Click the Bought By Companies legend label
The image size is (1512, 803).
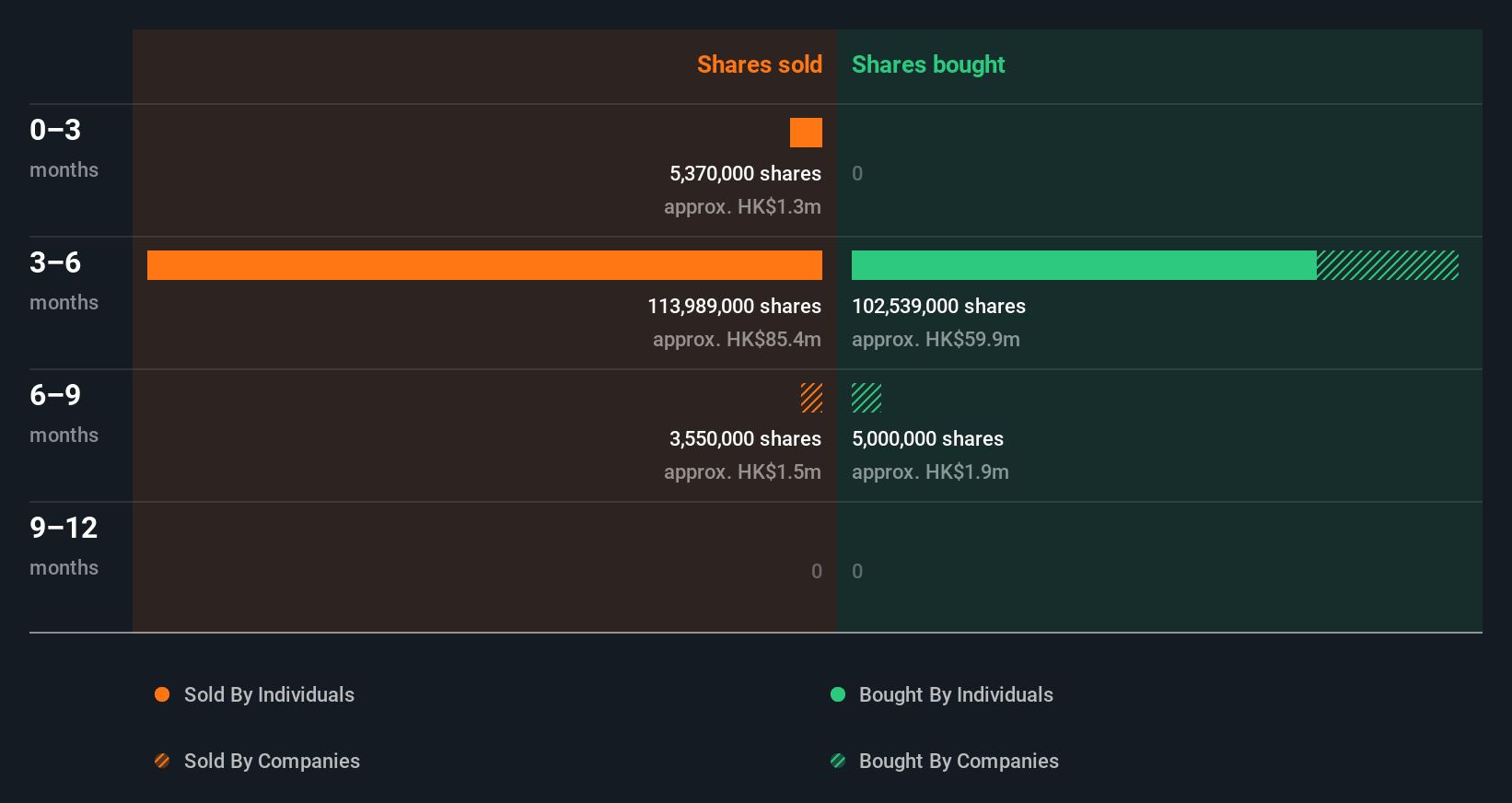point(959,761)
